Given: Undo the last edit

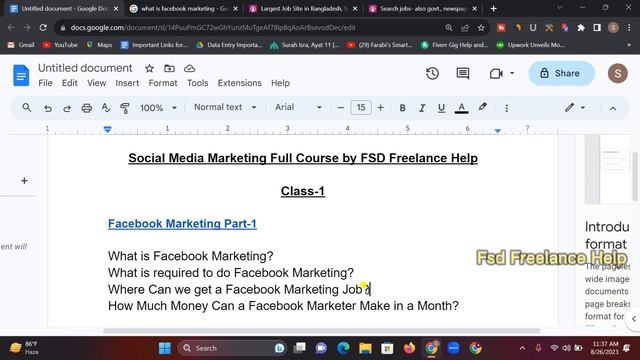Looking at the screenshot, I should (48, 108).
